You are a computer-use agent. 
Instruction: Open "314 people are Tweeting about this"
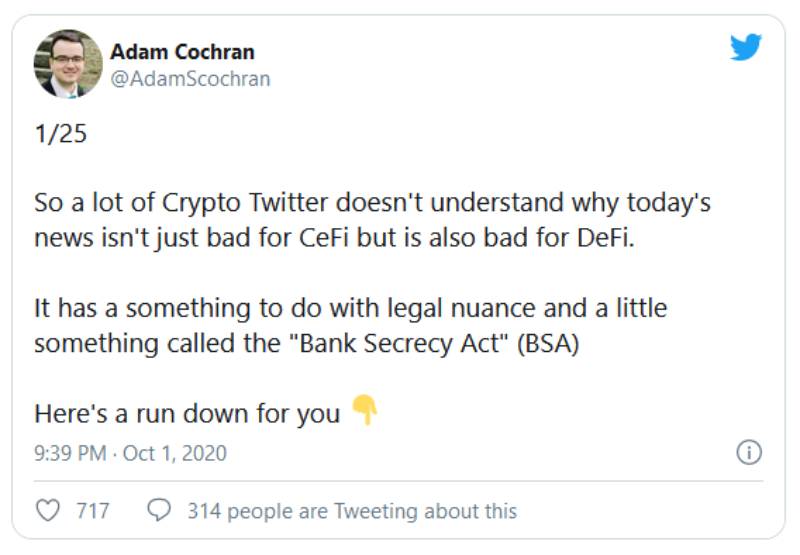[x=352, y=511]
